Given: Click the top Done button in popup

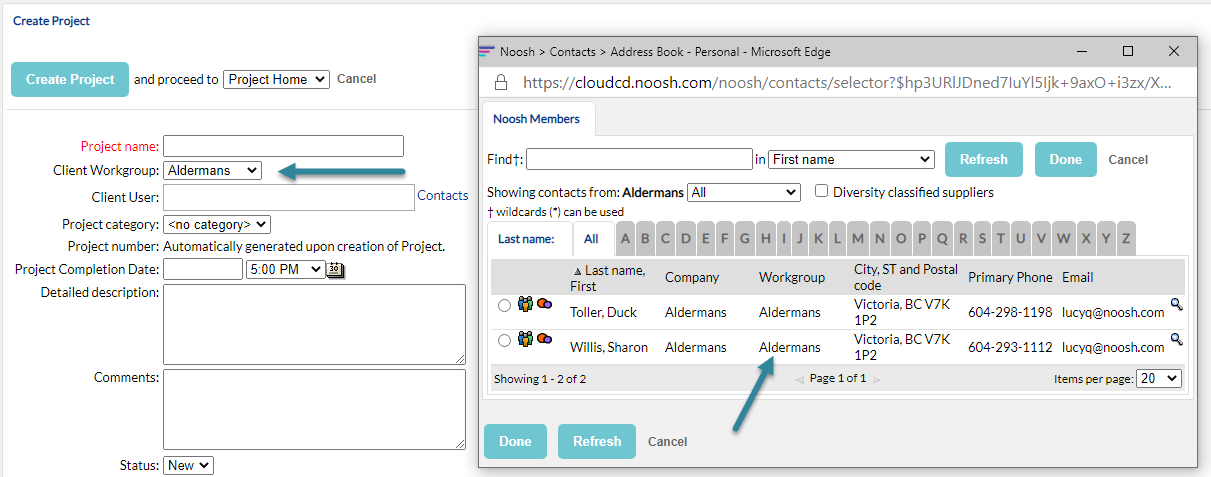Looking at the screenshot, I should (x=1066, y=159).
